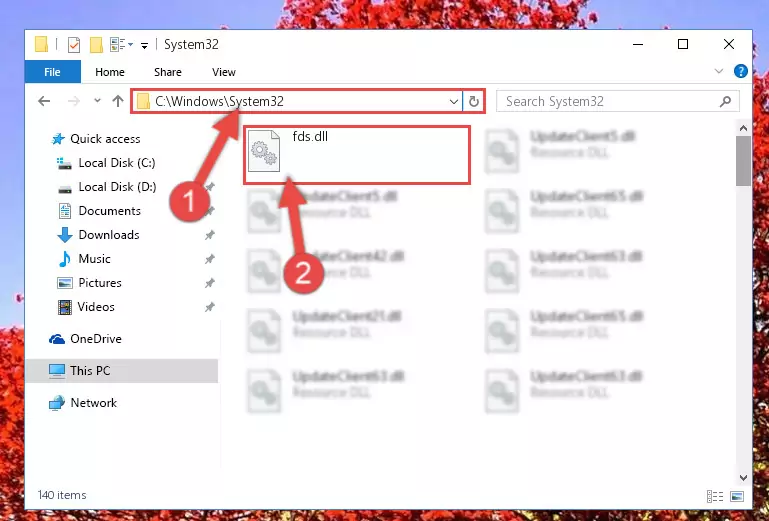The height and width of the screenshot is (521, 769).
Task: Switch to the Home ribbon tab
Action: (110, 72)
